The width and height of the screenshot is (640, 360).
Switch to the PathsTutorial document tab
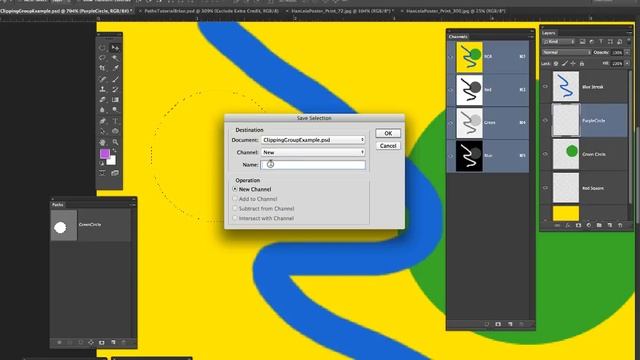click(x=211, y=11)
